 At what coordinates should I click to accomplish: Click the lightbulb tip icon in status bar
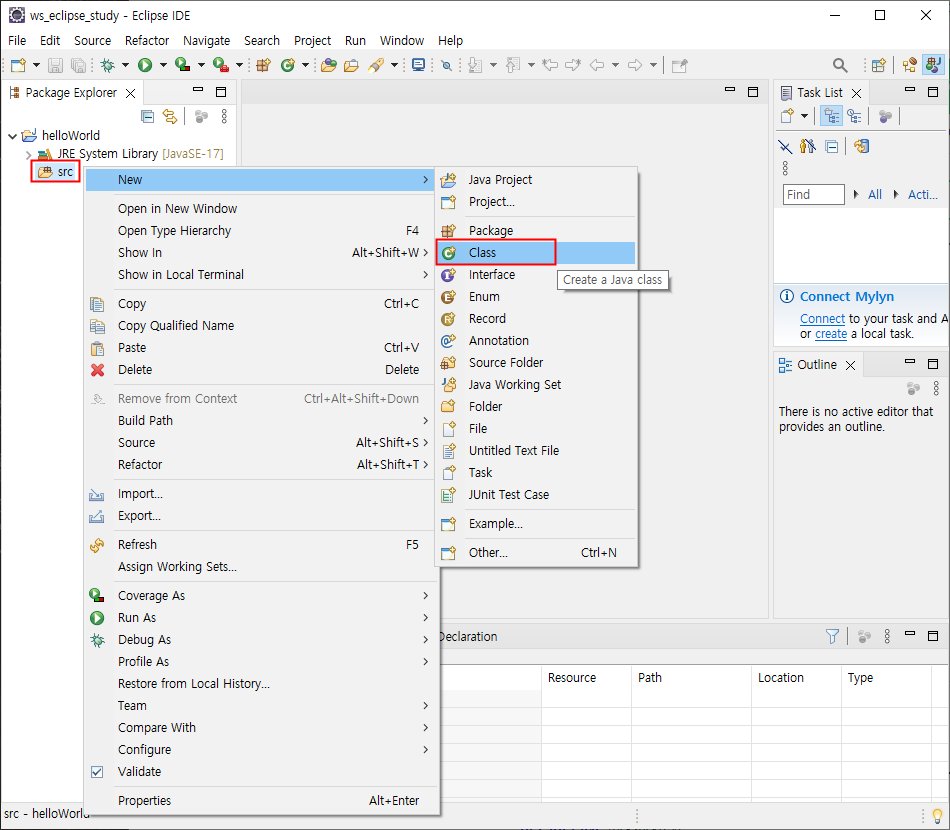tap(937, 816)
